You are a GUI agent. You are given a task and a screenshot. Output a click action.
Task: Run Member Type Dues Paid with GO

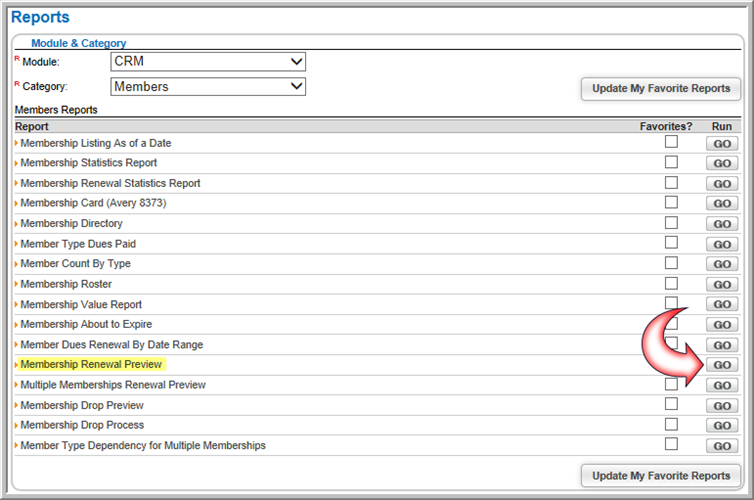pos(722,244)
